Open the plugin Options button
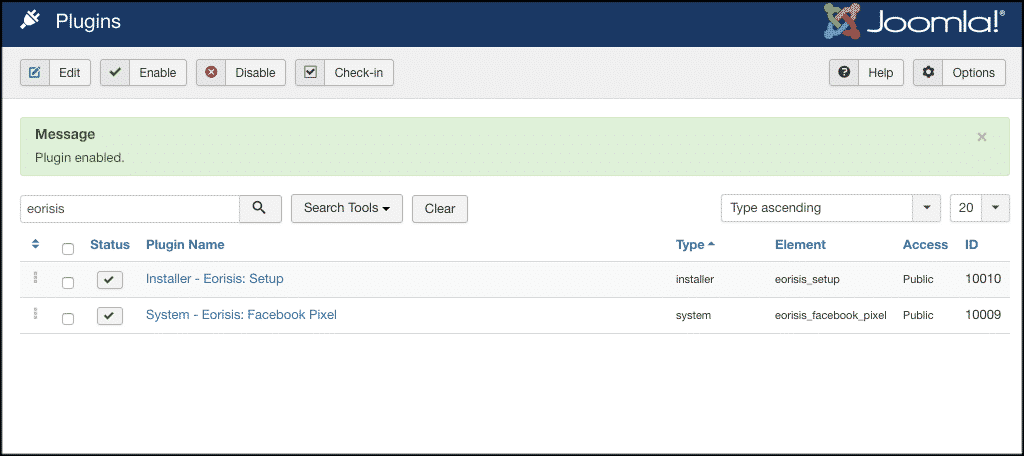This screenshot has width=1024, height=456. [959, 73]
